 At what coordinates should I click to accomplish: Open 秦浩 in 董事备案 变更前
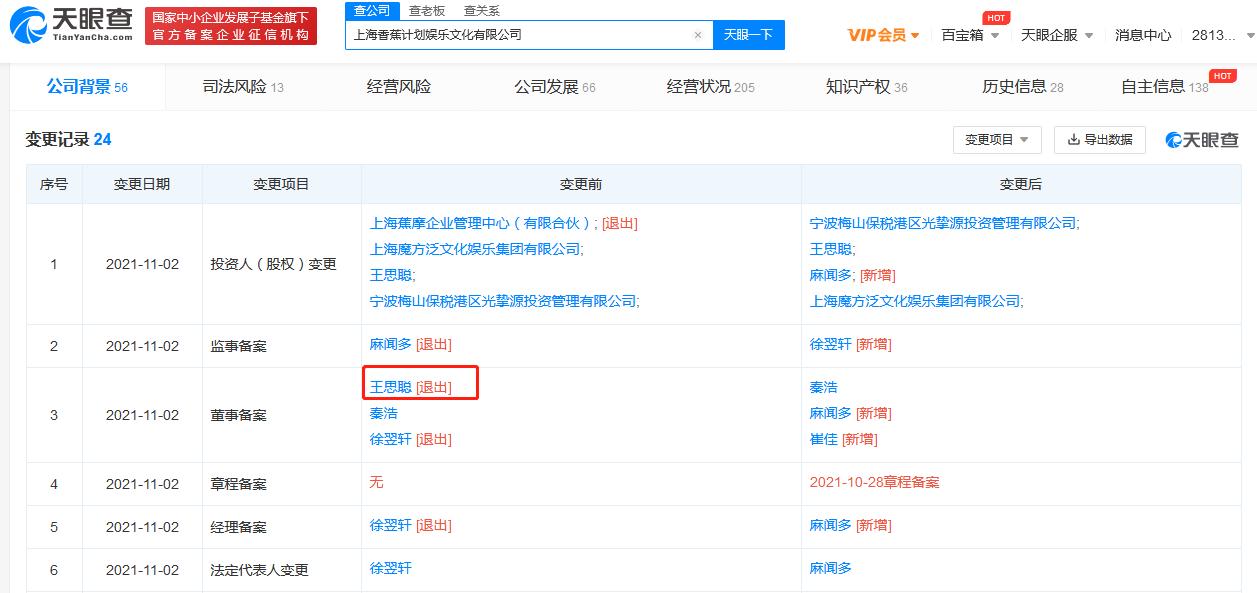click(383, 413)
